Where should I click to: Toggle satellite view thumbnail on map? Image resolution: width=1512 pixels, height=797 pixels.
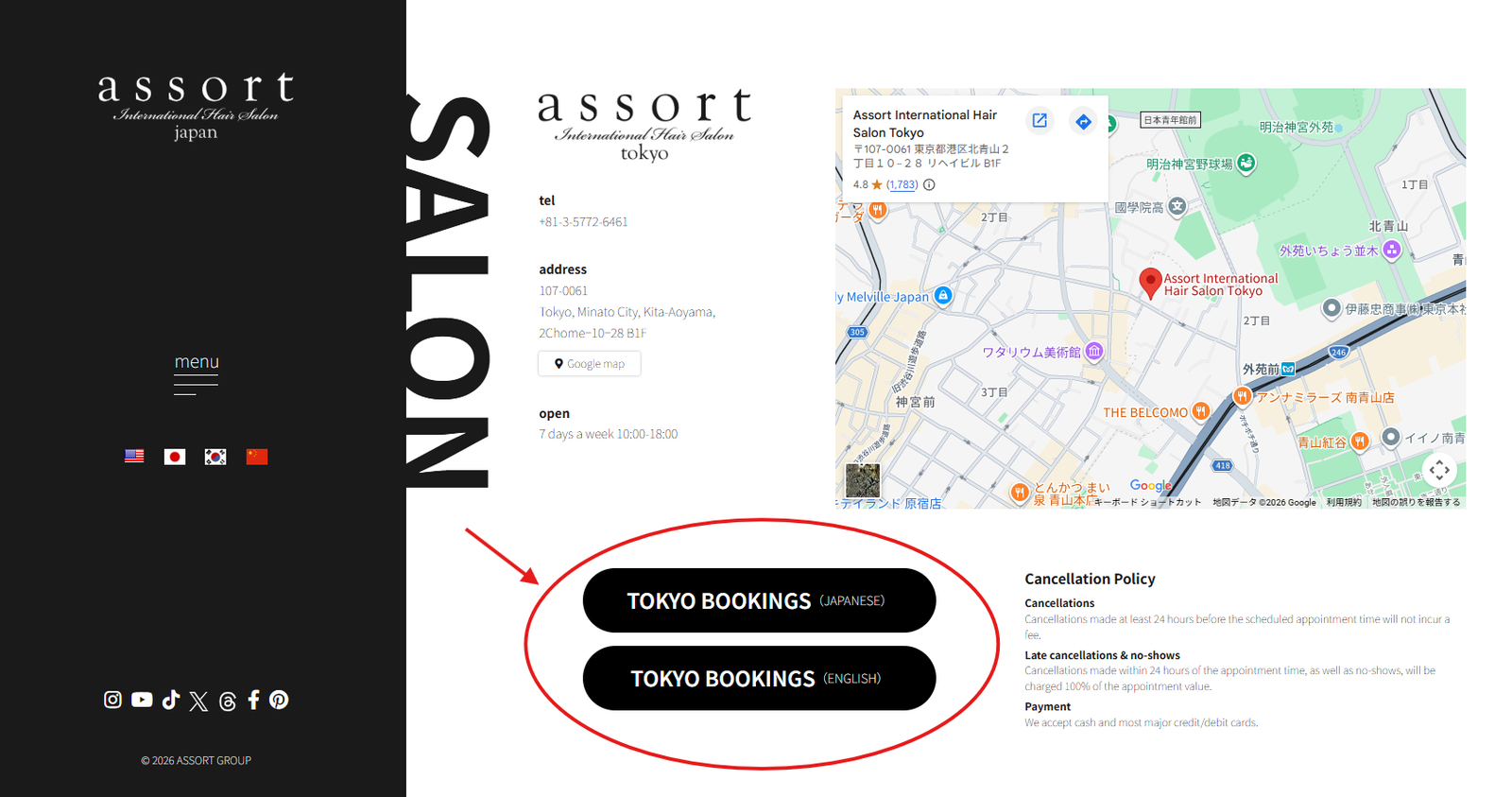coord(863,480)
